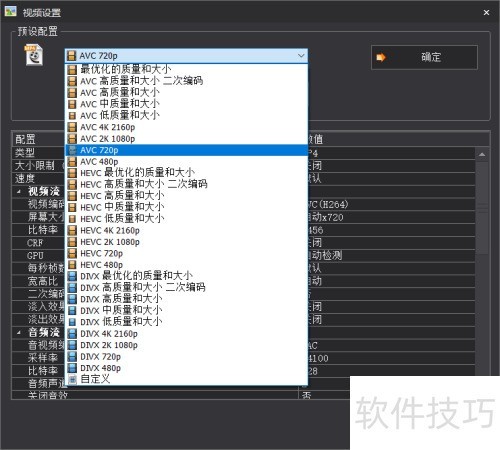Click the 采样率 row label
The width and height of the screenshot is (500, 450).
[43, 358]
